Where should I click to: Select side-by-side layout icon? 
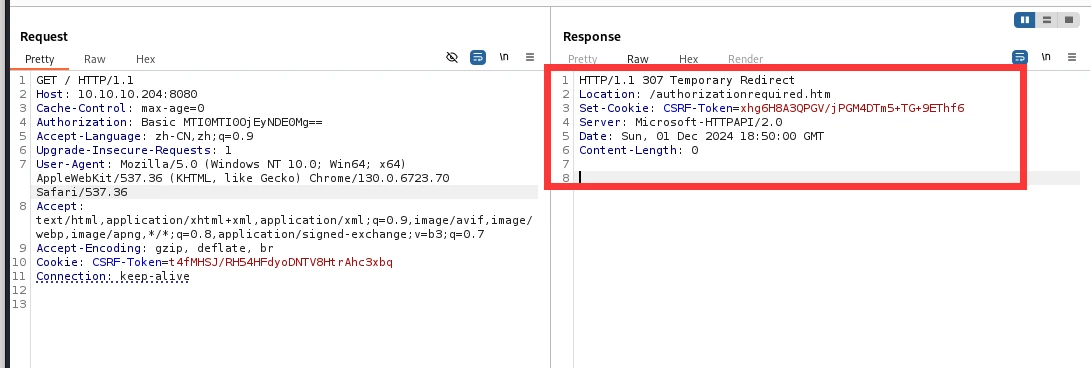click(x=1025, y=20)
